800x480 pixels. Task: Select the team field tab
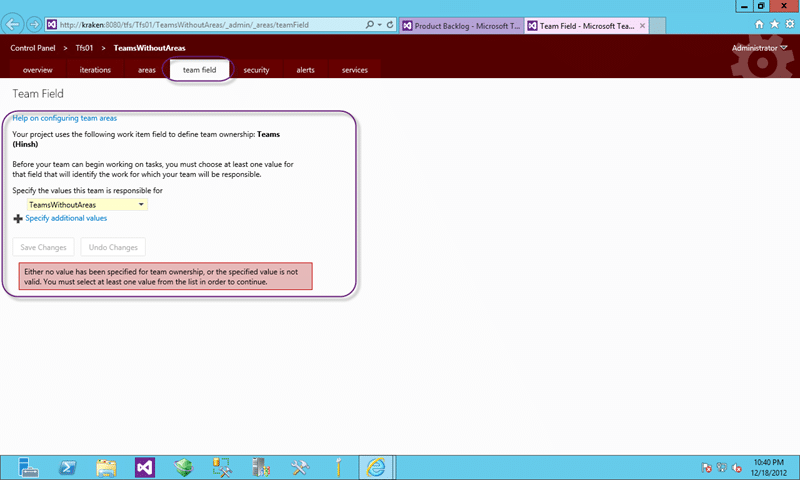[199, 70]
